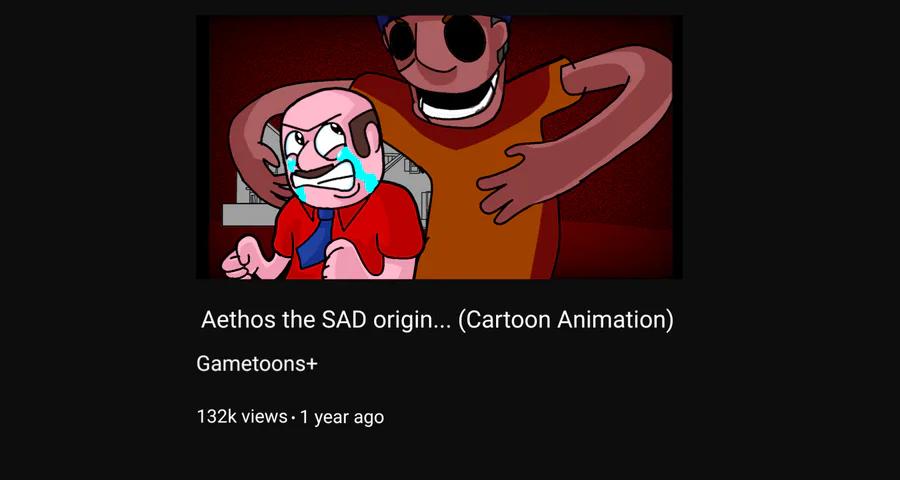900x480 pixels.
Task: Click "(Cartoon Animation)" in the video title
Action: point(565,320)
